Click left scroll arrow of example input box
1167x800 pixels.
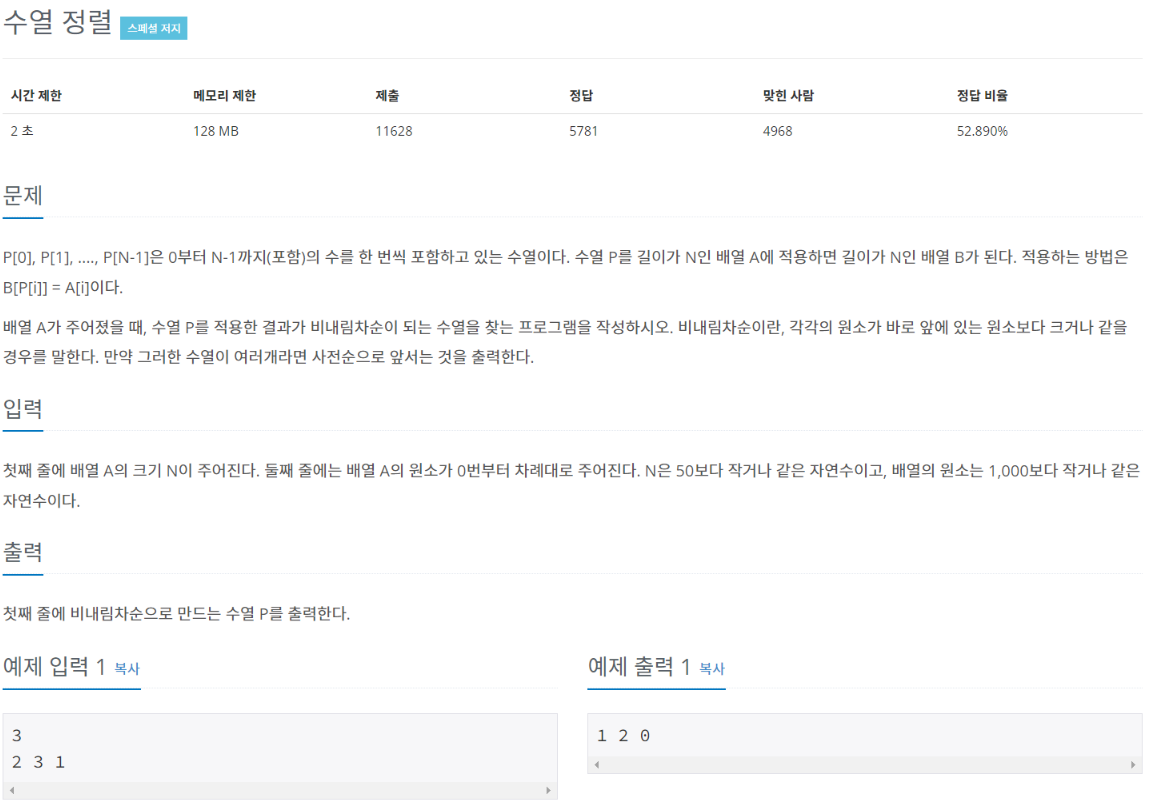click(x=12, y=790)
